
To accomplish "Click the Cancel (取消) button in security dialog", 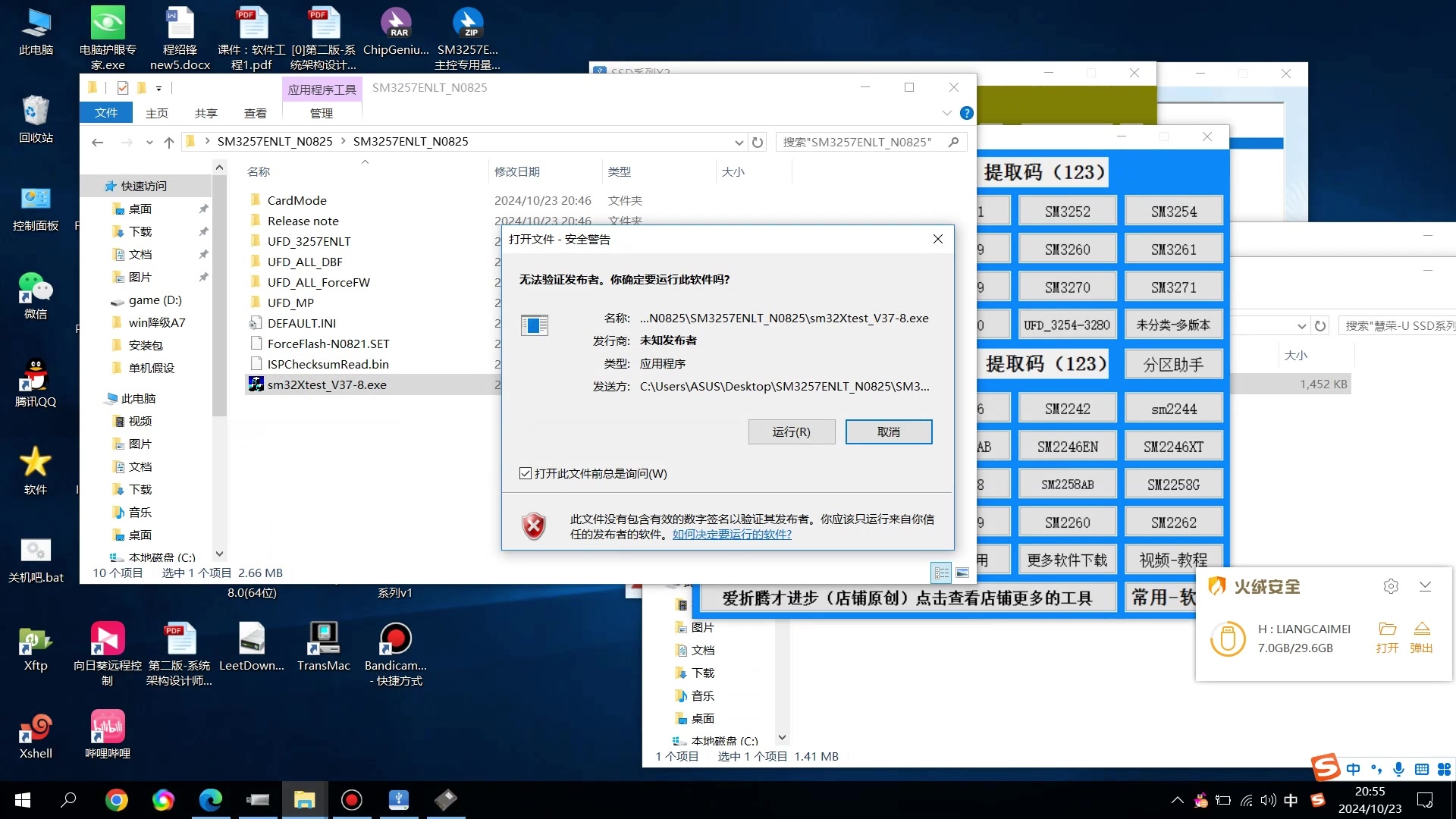I will point(888,431).
